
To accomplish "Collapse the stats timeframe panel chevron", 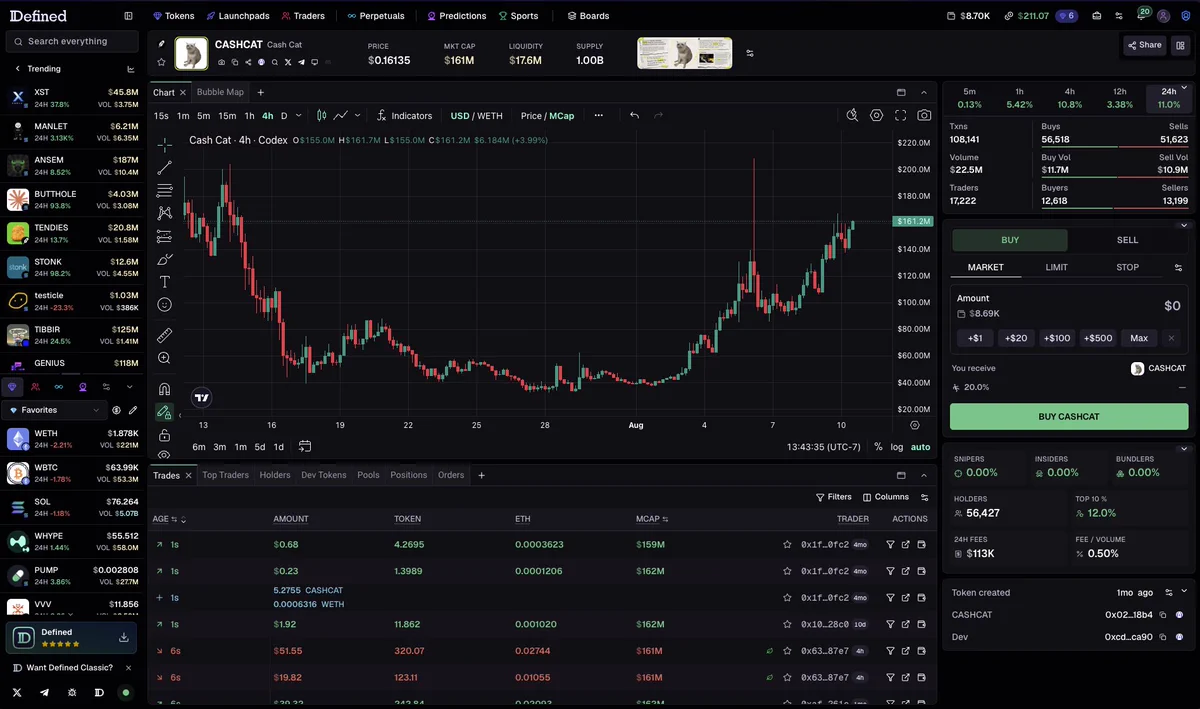I will 1184,88.
